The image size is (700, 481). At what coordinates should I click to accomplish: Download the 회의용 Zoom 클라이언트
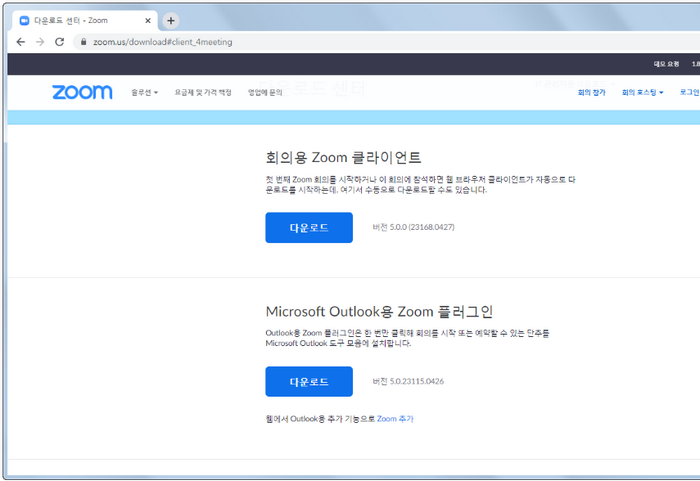[x=309, y=228]
